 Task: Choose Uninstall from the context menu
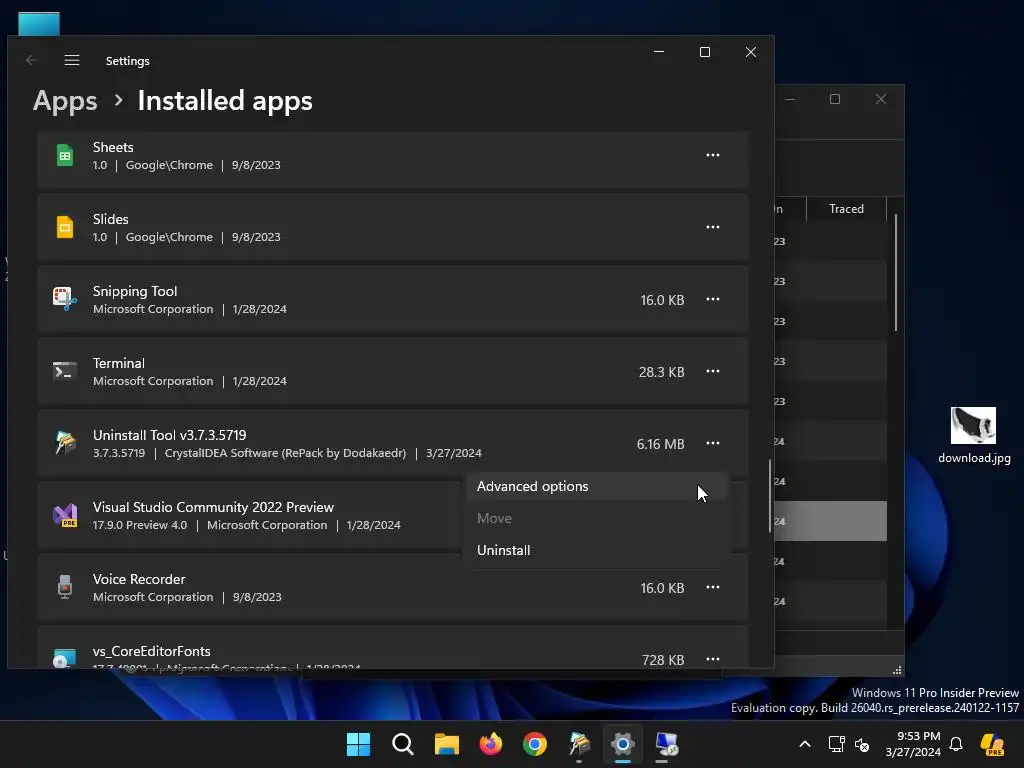point(597,551)
